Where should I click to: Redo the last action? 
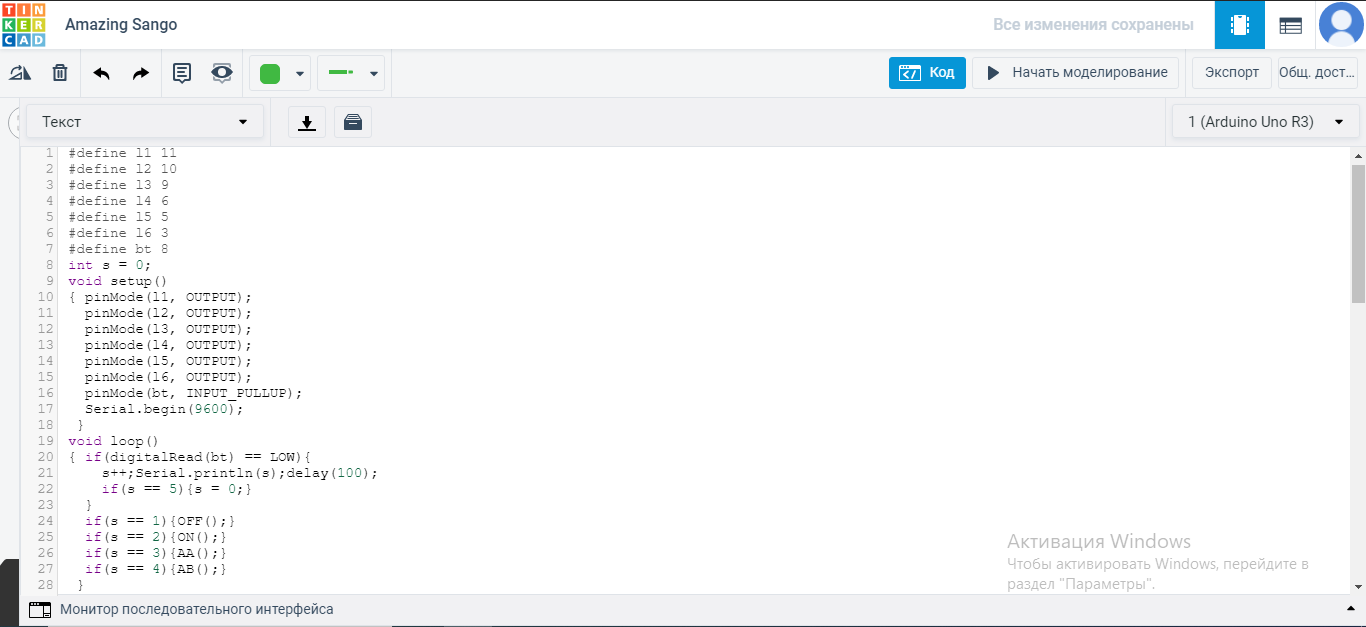(x=141, y=73)
